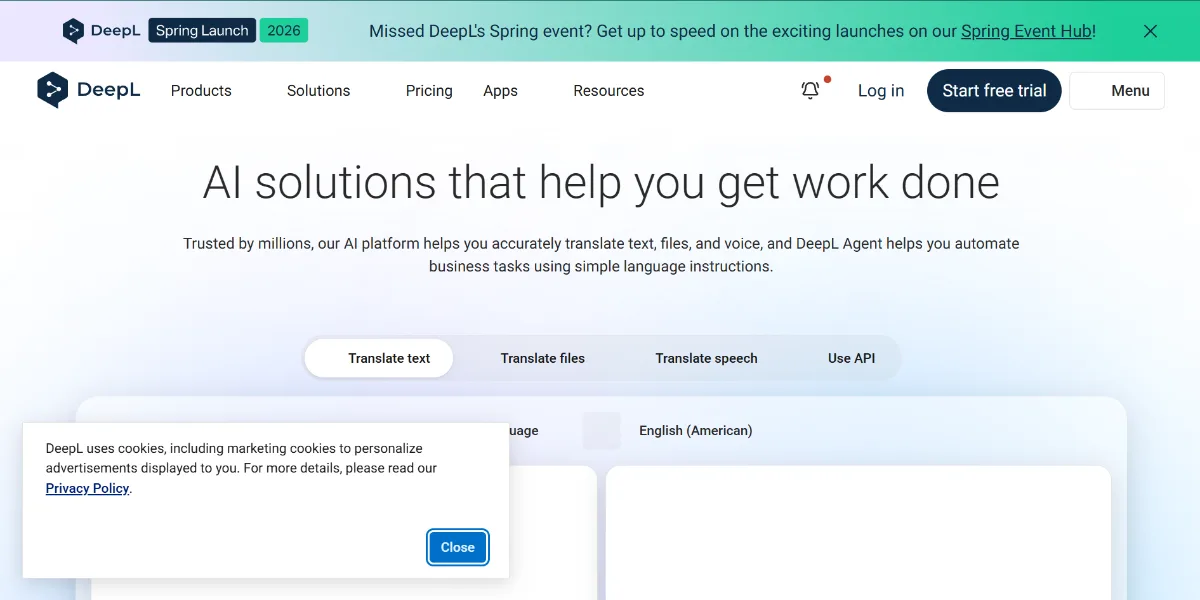Screen dimensions: 1200x600
Task: Open the Use API tab
Action: tap(851, 358)
